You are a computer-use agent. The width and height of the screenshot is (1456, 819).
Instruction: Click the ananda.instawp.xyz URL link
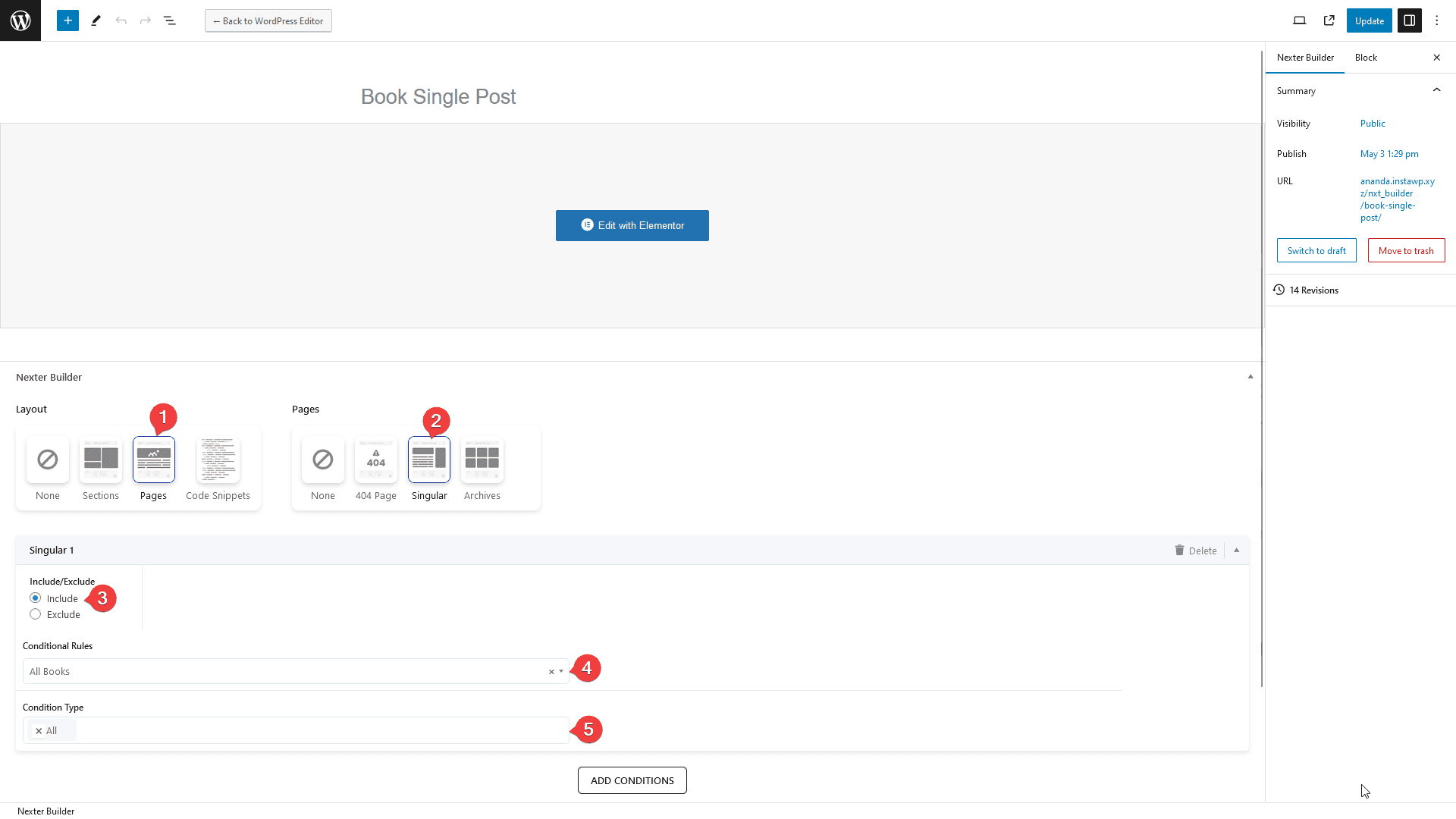click(1398, 199)
